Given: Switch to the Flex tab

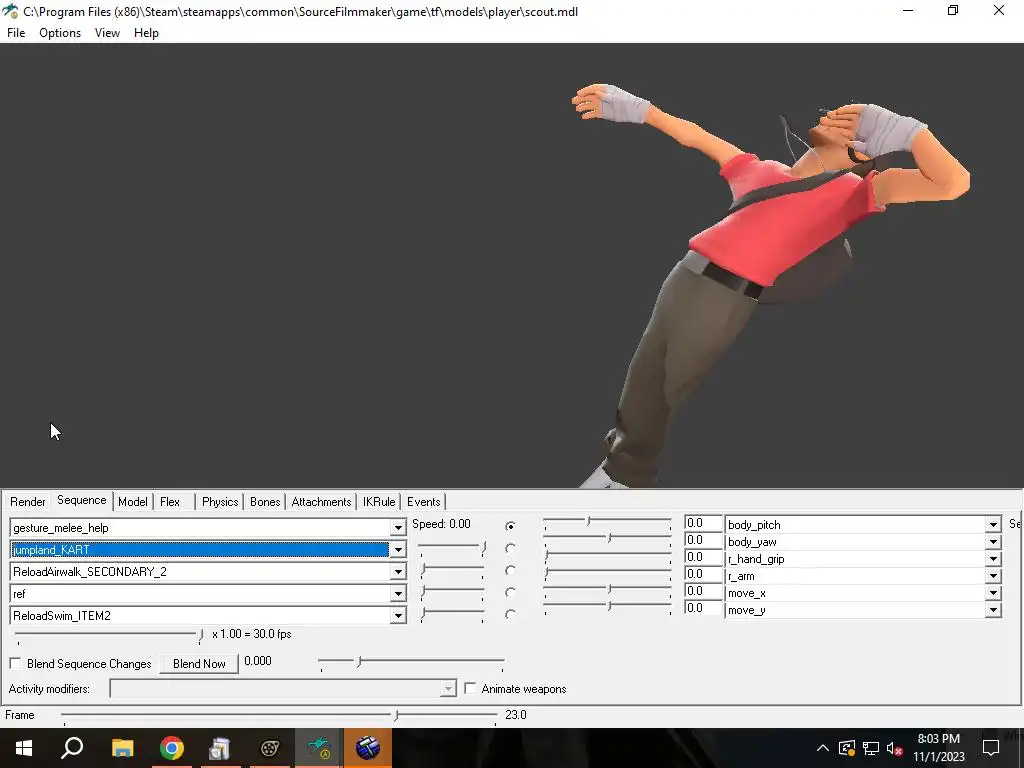Looking at the screenshot, I should click(170, 502).
